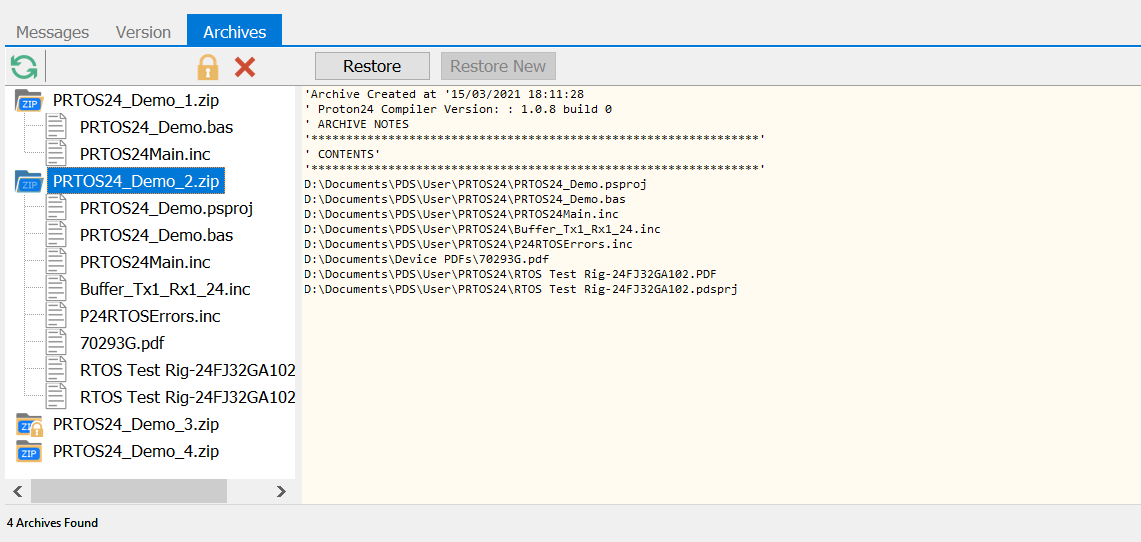The height and width of the screenshot is (542, 1141).
Task: Click the PRTOS24_Demo_4.zip folder icon
Action: coord(29,452)
